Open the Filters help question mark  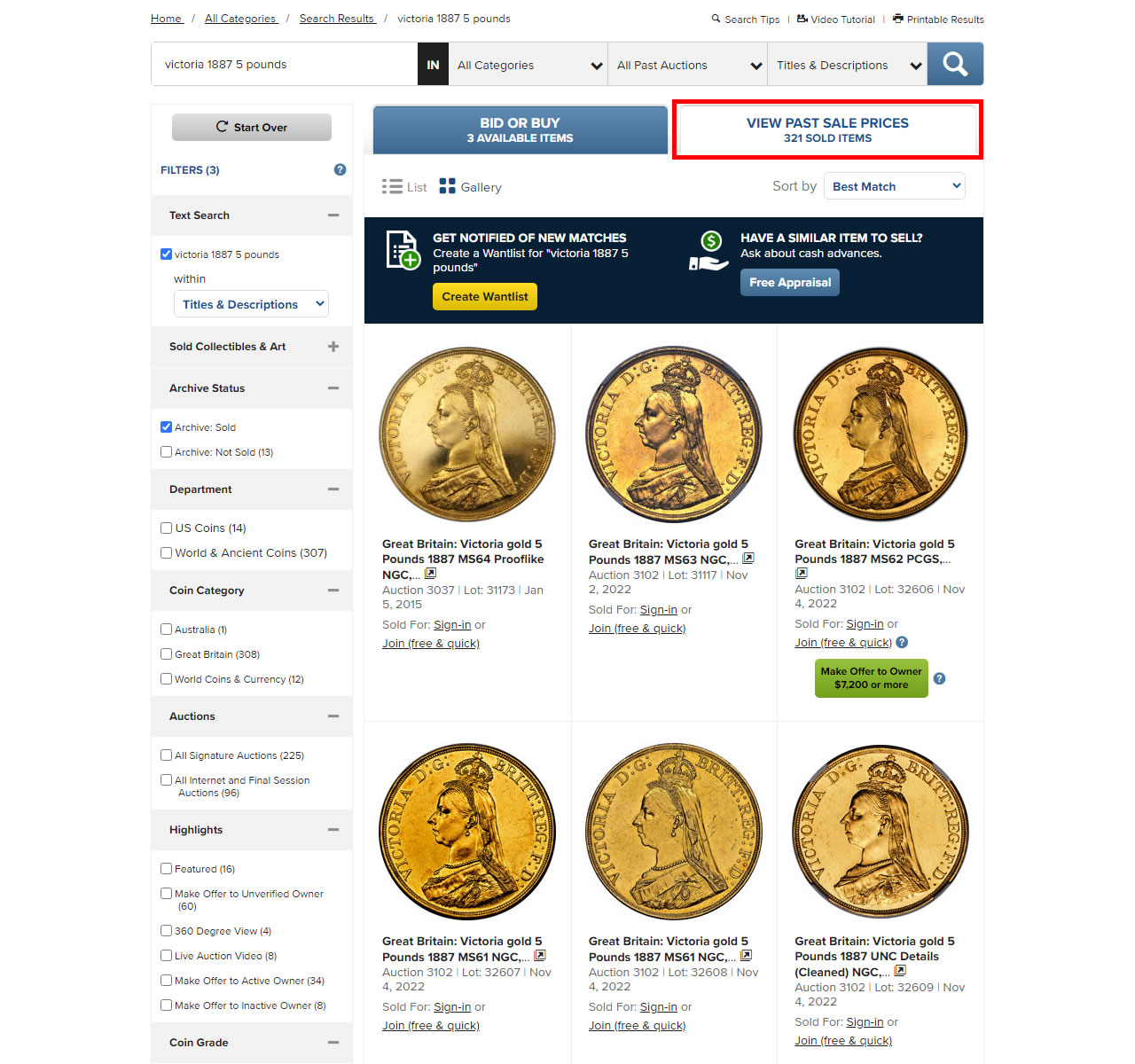point(340,169)
